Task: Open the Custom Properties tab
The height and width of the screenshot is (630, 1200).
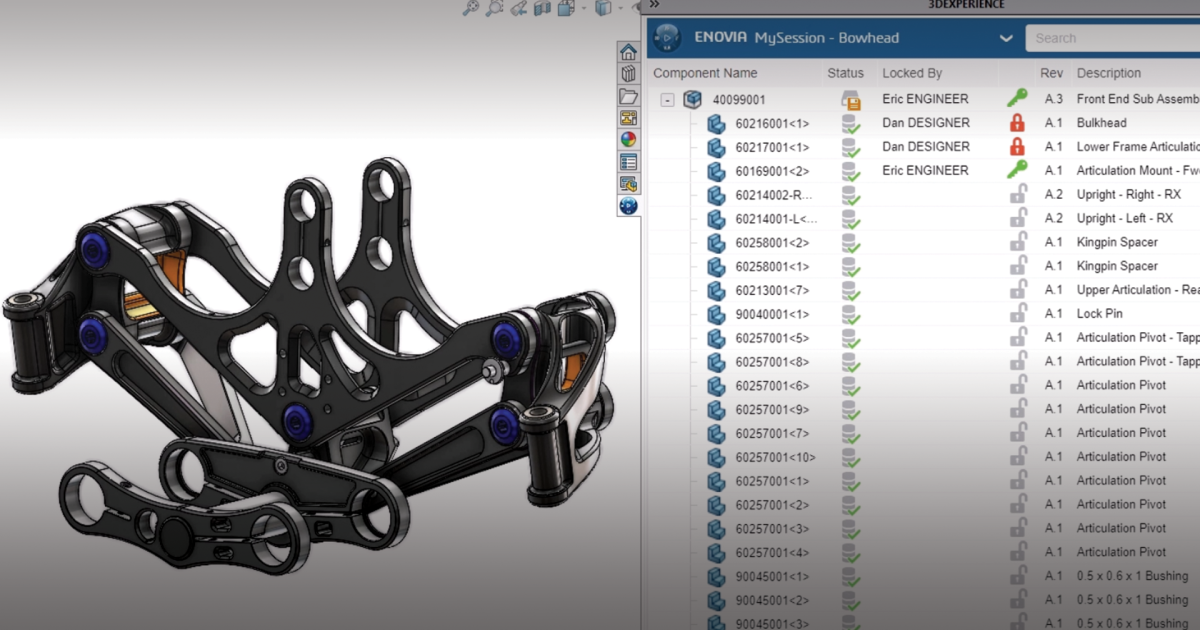Action: [628, 162]
